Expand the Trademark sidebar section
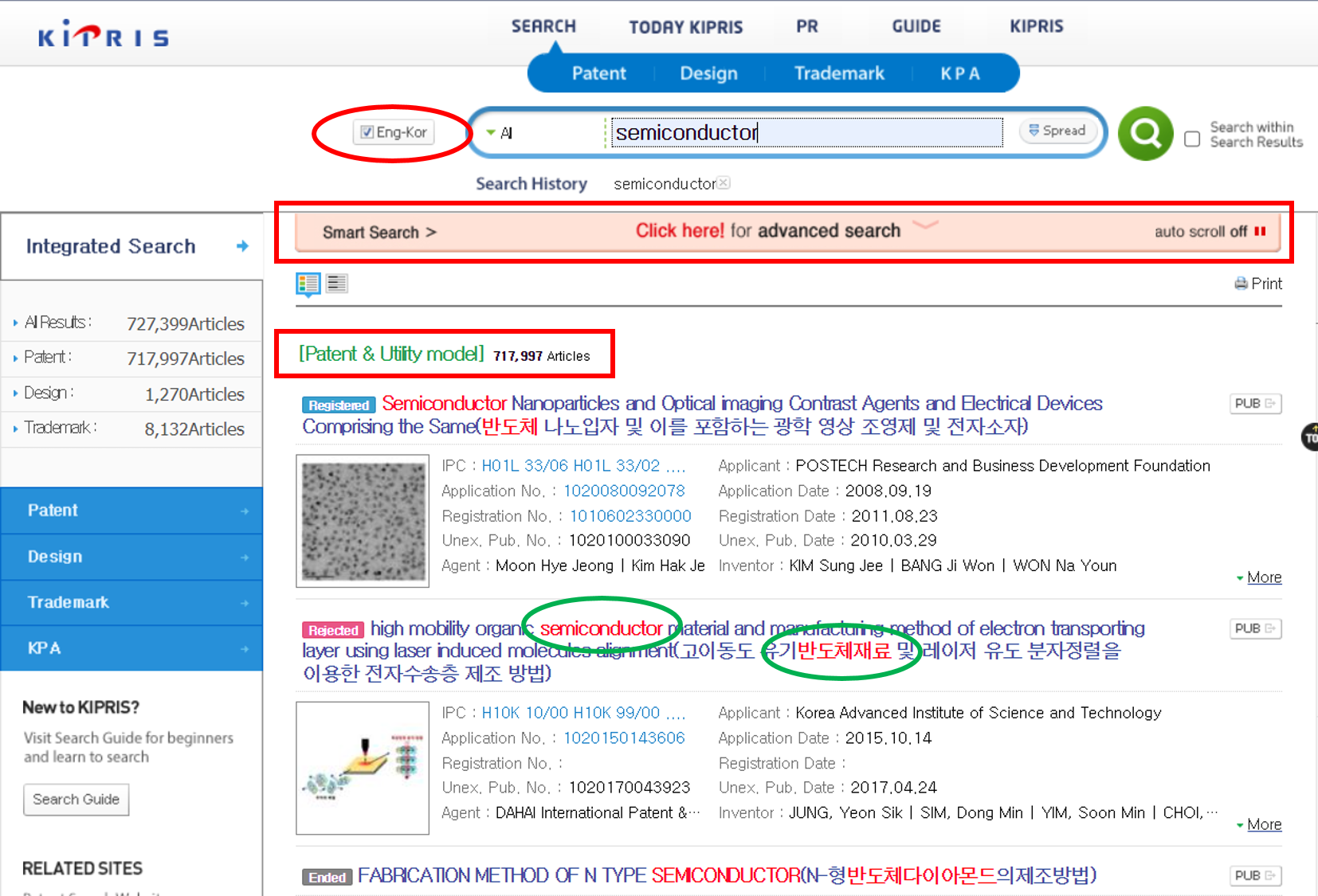Screen dimensions: 1318x896 131,602
